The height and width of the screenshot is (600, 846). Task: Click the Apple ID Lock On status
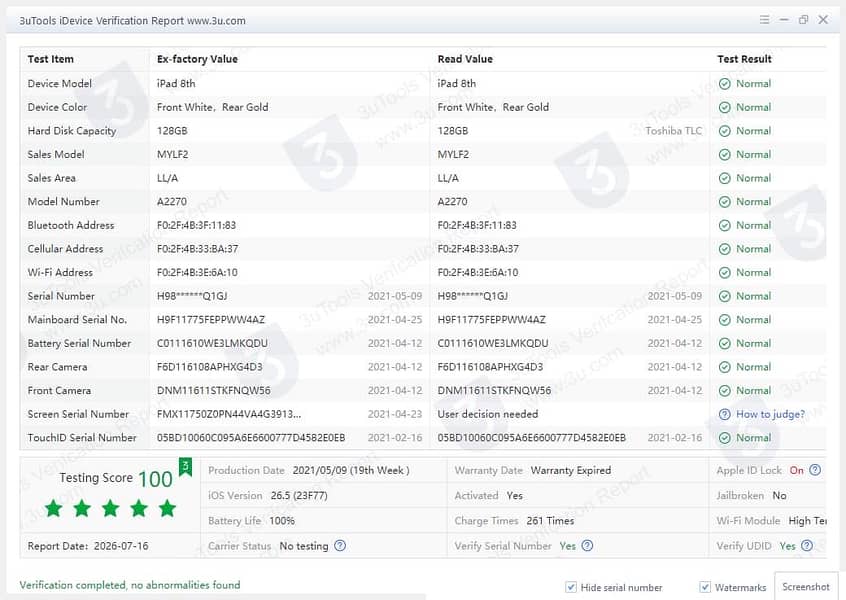pyautogui.click(x=796, y=471)
